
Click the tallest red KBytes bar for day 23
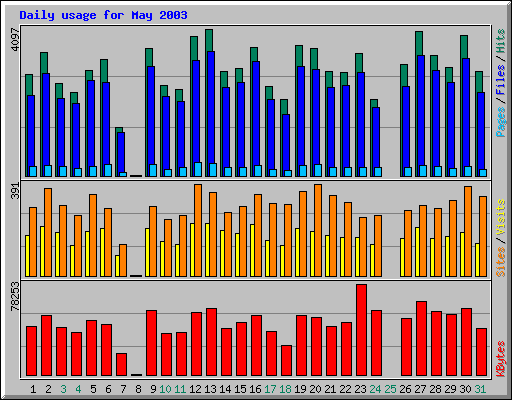361,330
